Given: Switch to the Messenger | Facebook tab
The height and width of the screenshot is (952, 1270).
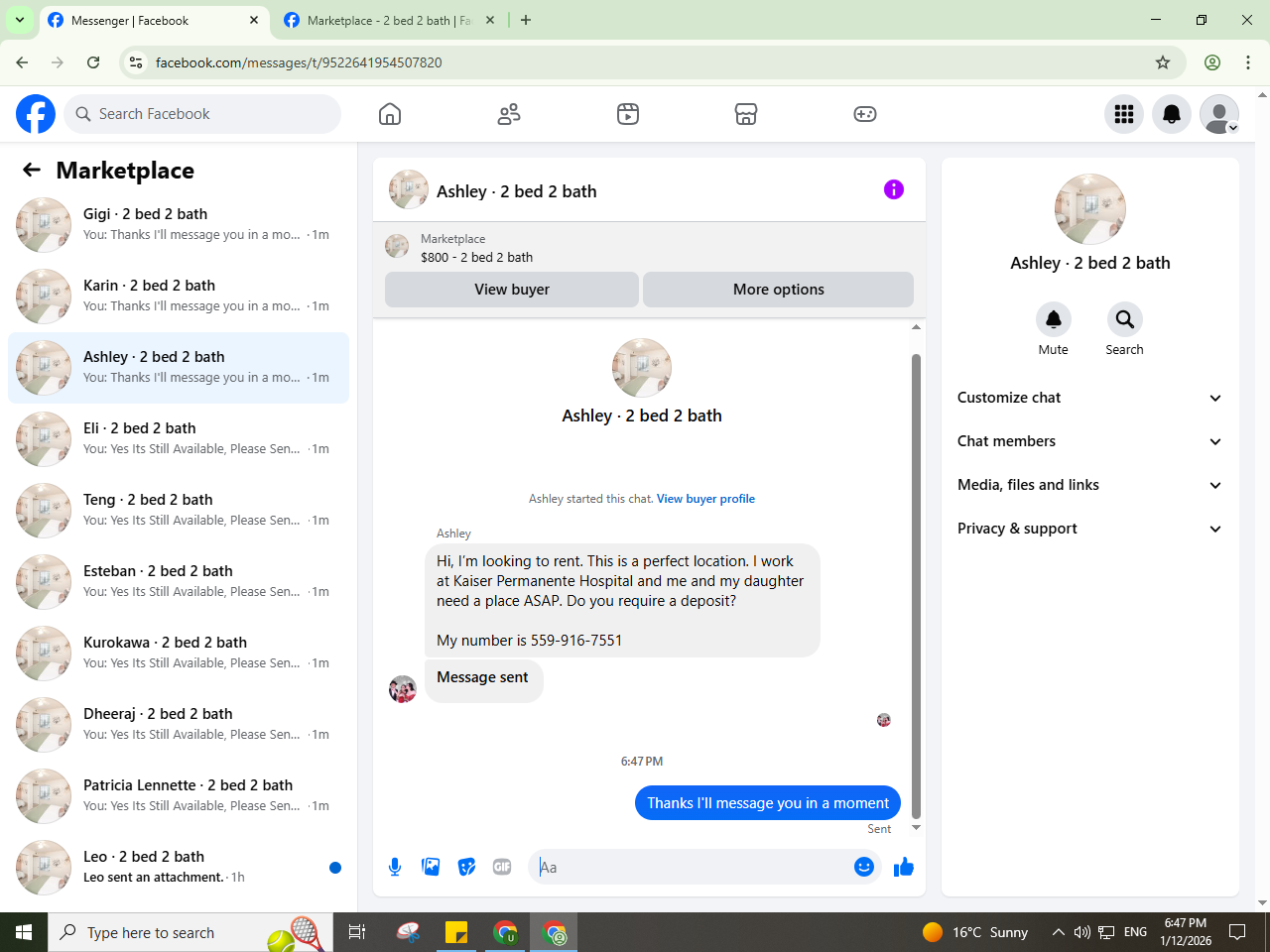Looking at the screenshot, I should point(154,20).
